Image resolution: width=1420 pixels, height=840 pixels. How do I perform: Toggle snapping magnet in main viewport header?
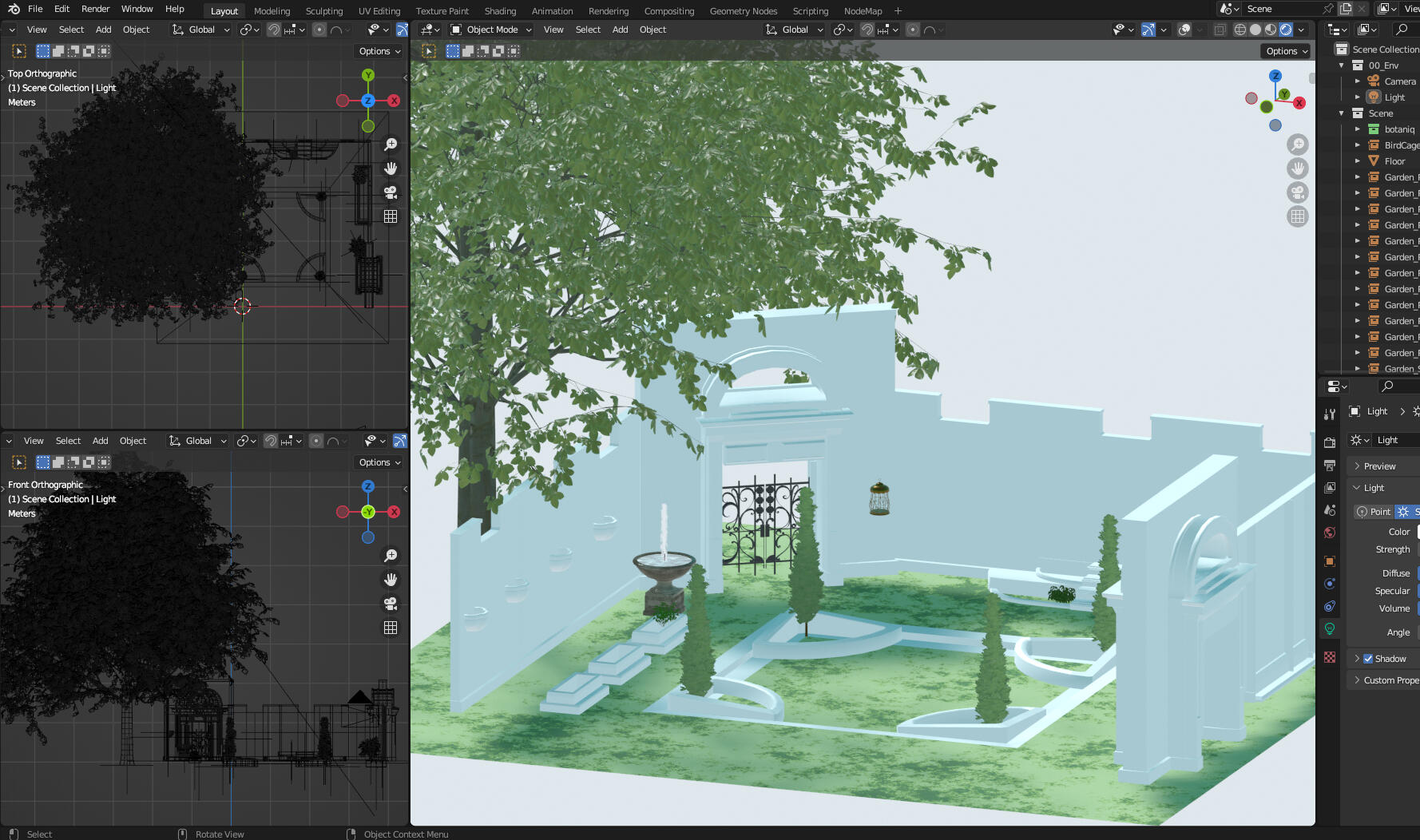[x=867, y=30]
